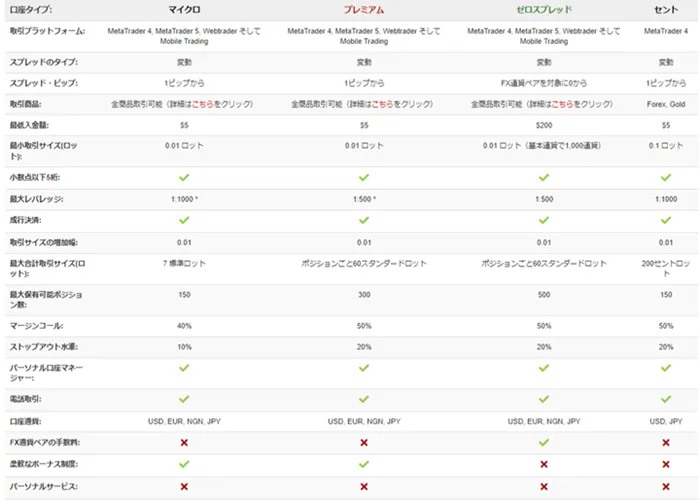This screenshot has height=502, width=700.
Task: Select パーソナル口座マネージャー checkmark for プレミアム
Action: (364, 368)
